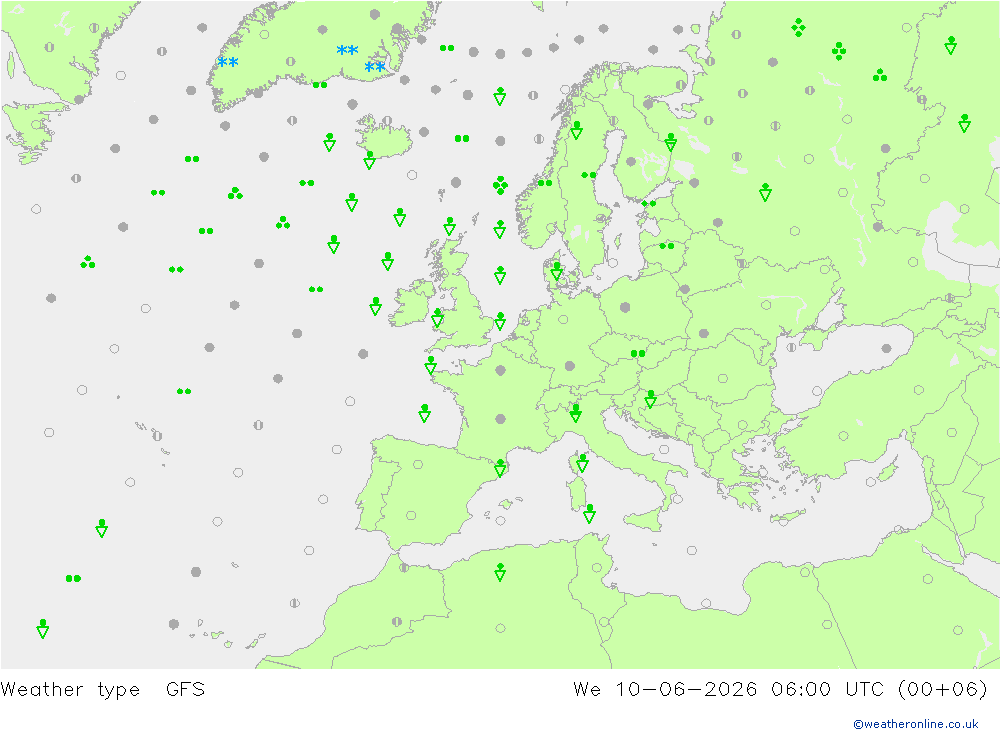Click the grey overcast dot over central France
The width and height of the screenshot is (1000, 733).
(501, 419)
